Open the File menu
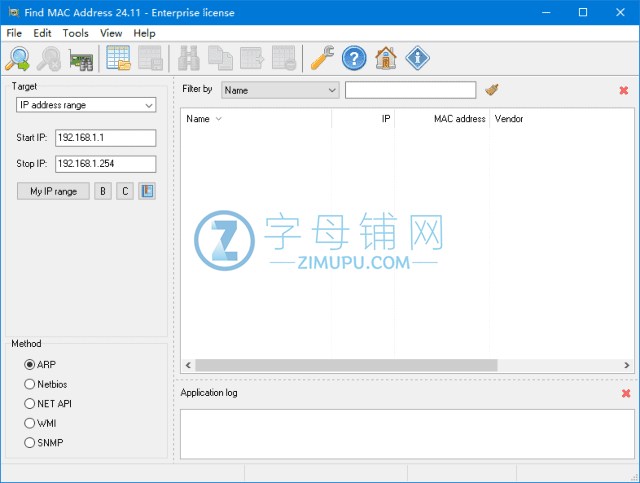The height and width of the screenshot is (483, 640). (14, 33)
